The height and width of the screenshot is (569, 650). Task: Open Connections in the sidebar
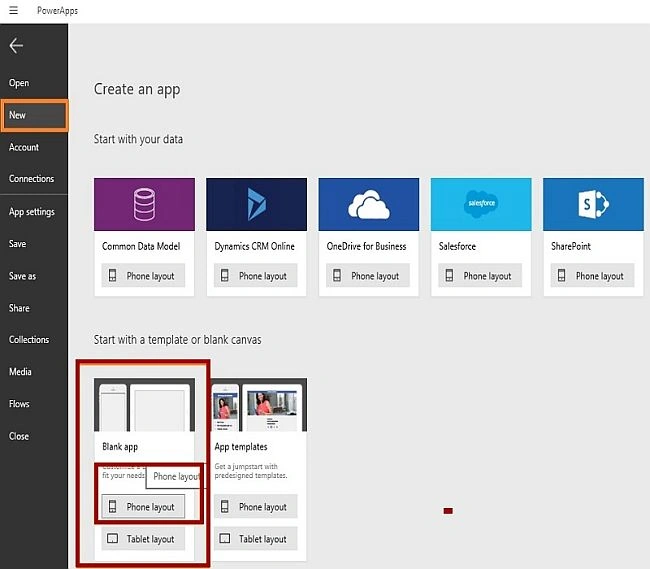[32, 179]
